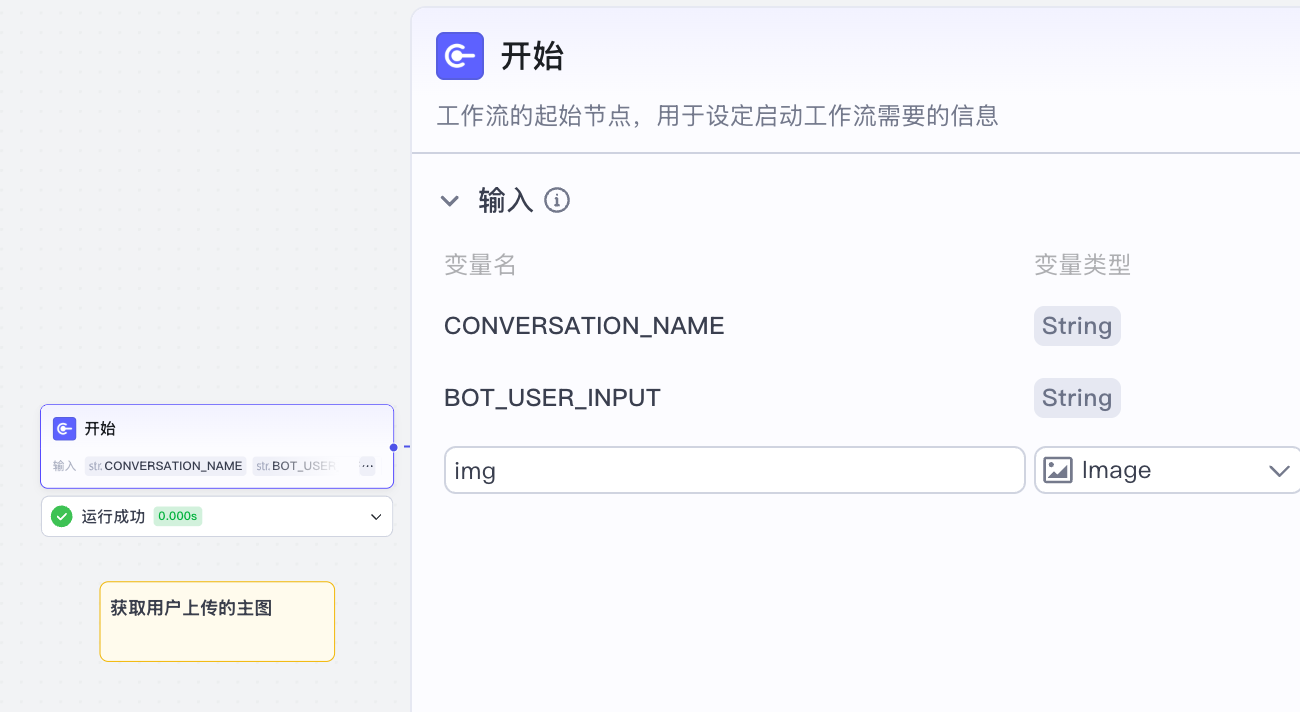This screenshot has height=712, width=1300.
Task: Click the small Start icon on the canvas node
Action: pos(65,429)
